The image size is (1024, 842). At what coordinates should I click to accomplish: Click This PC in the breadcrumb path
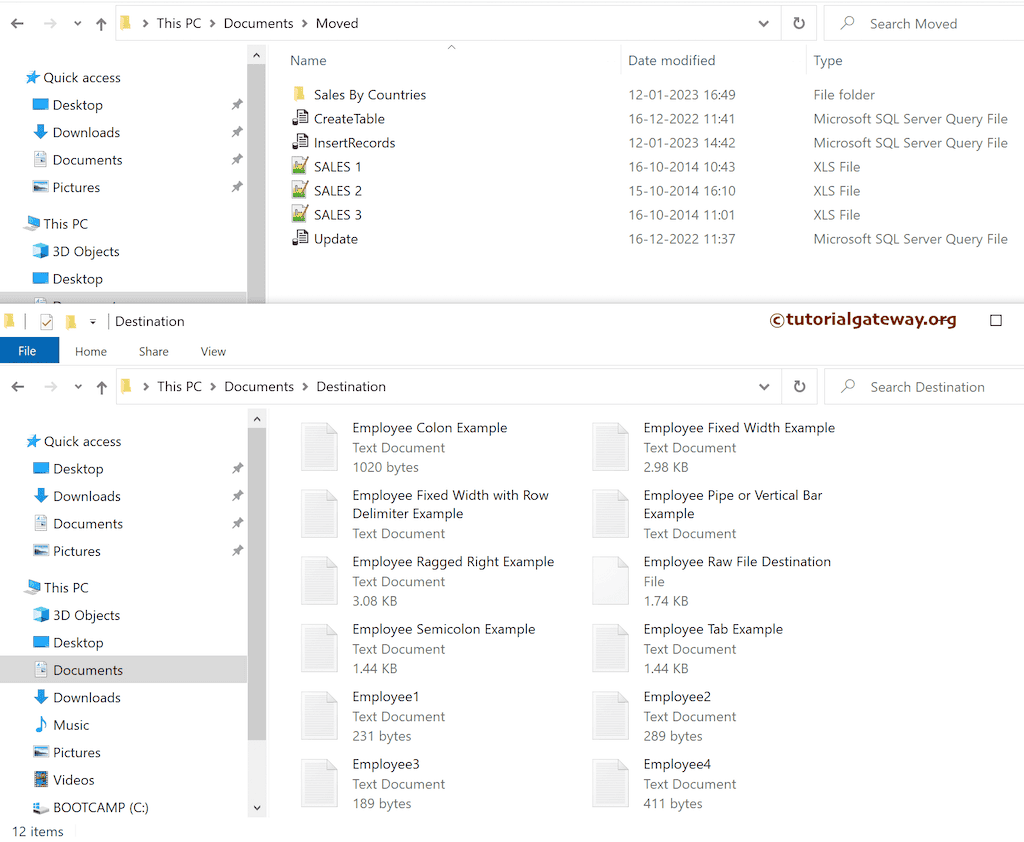[178, 386]
